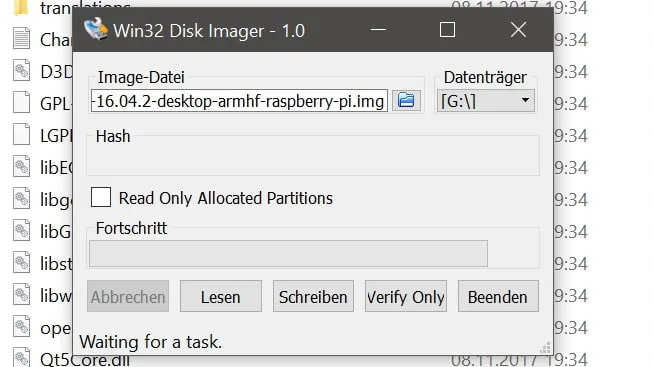The image size is (653, 367).
Task: Select the translations folder icon
Action: [x=21, y=7]
